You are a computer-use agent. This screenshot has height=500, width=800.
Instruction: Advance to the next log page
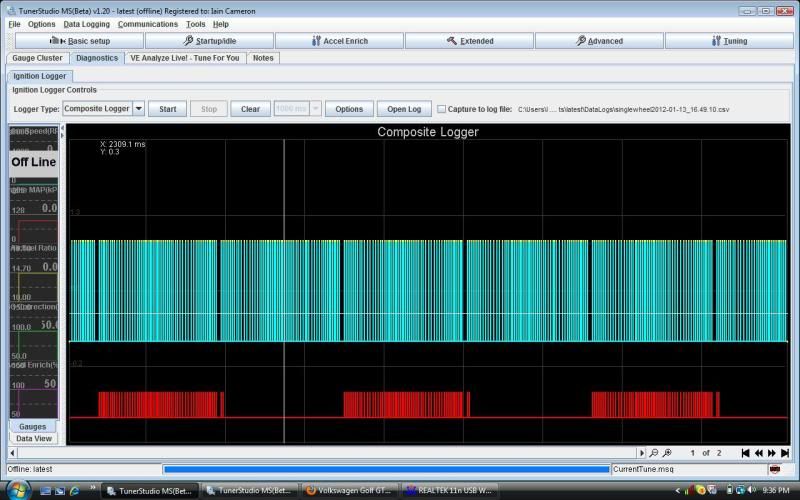772,453
